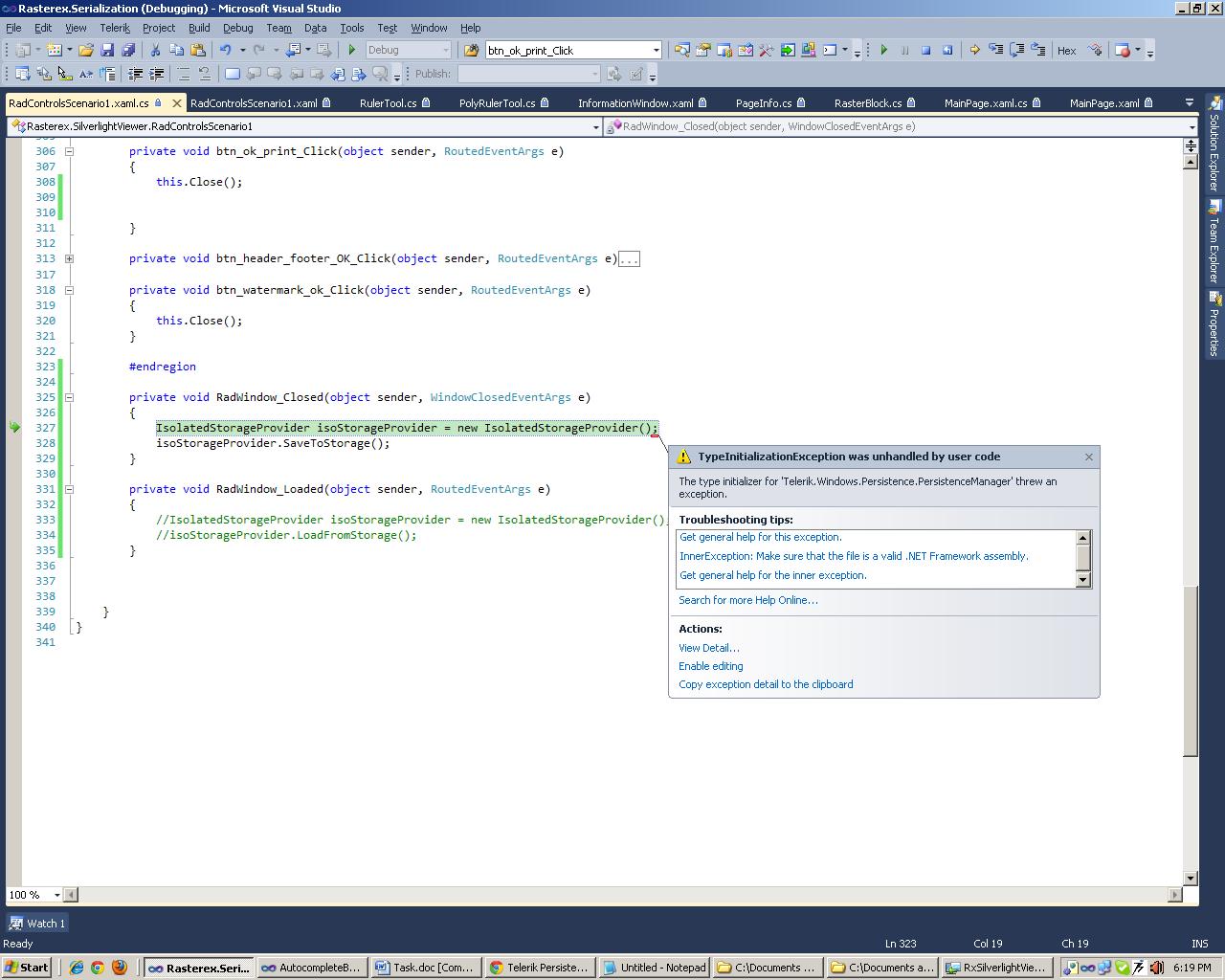Click the Save icon in the toolbar

(x=107, y=50)
